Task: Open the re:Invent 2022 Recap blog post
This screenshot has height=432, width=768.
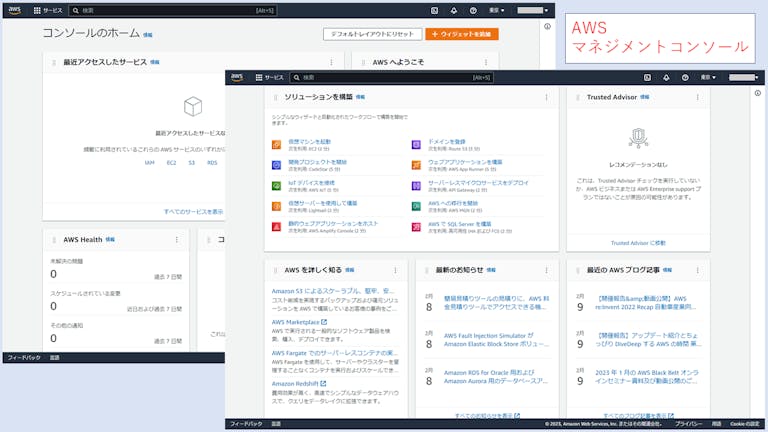Action: [x=646, y=302]
